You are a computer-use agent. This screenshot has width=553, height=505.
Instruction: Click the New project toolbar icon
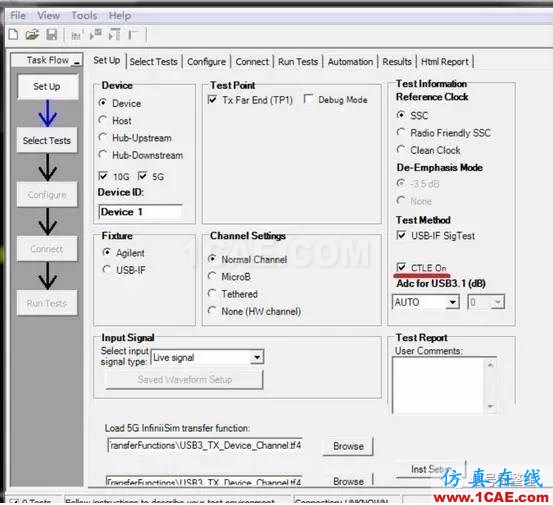click(x=13, y=35)
